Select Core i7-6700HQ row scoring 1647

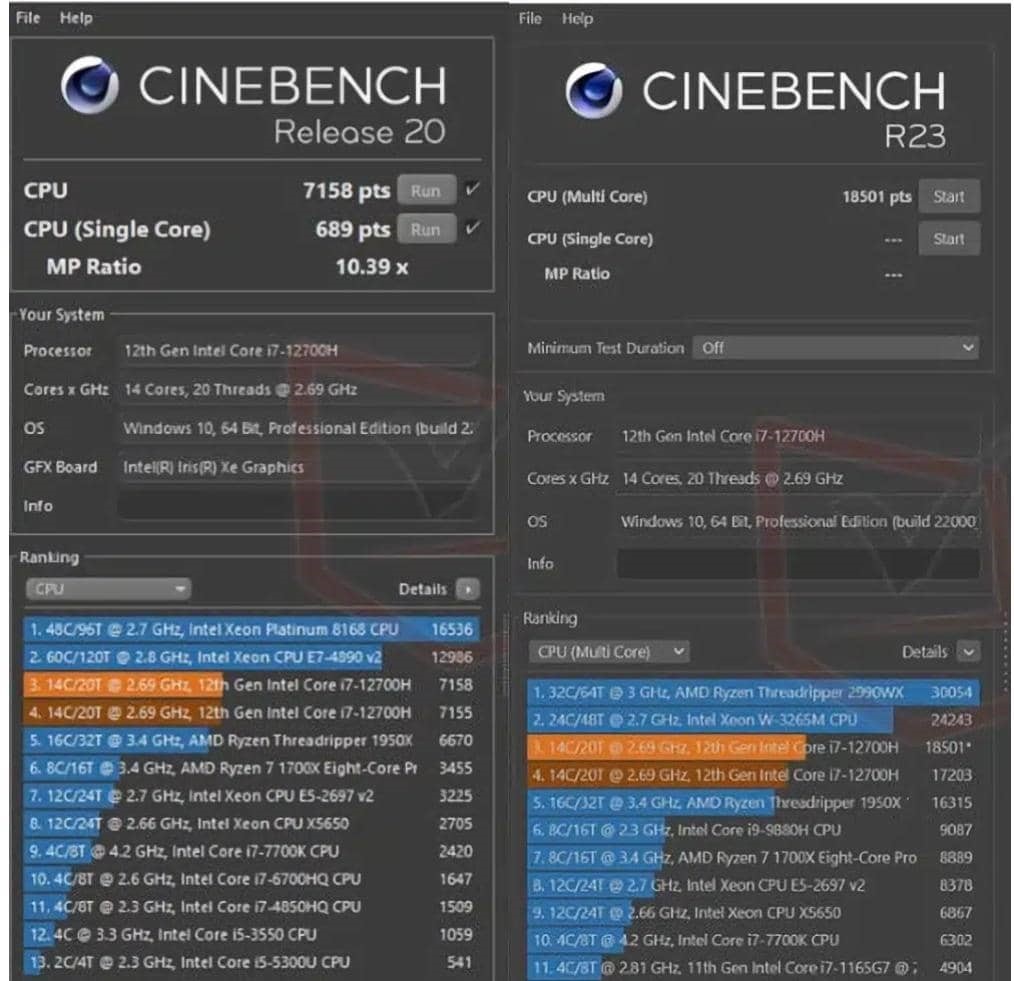coord(252,879)
